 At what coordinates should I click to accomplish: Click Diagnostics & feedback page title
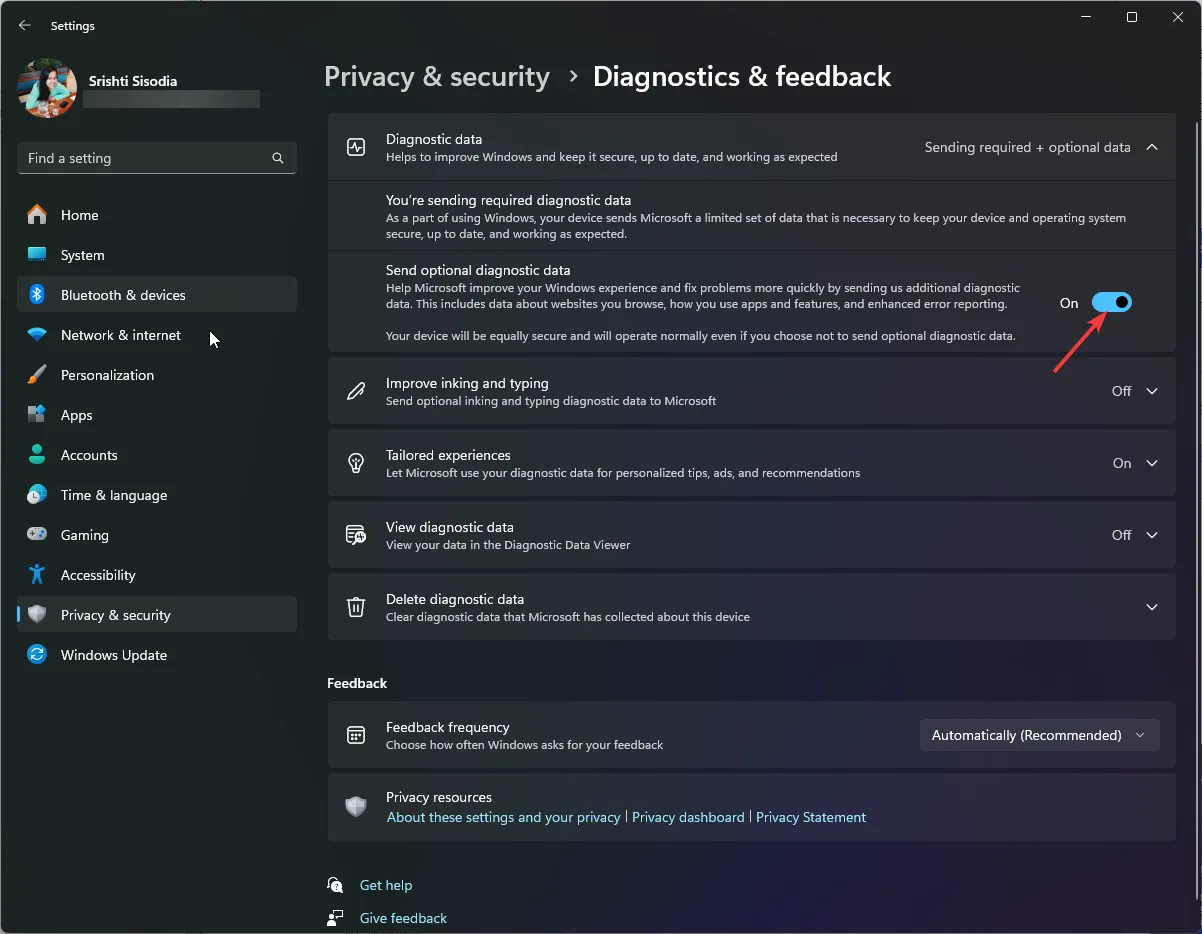point(742,77)
